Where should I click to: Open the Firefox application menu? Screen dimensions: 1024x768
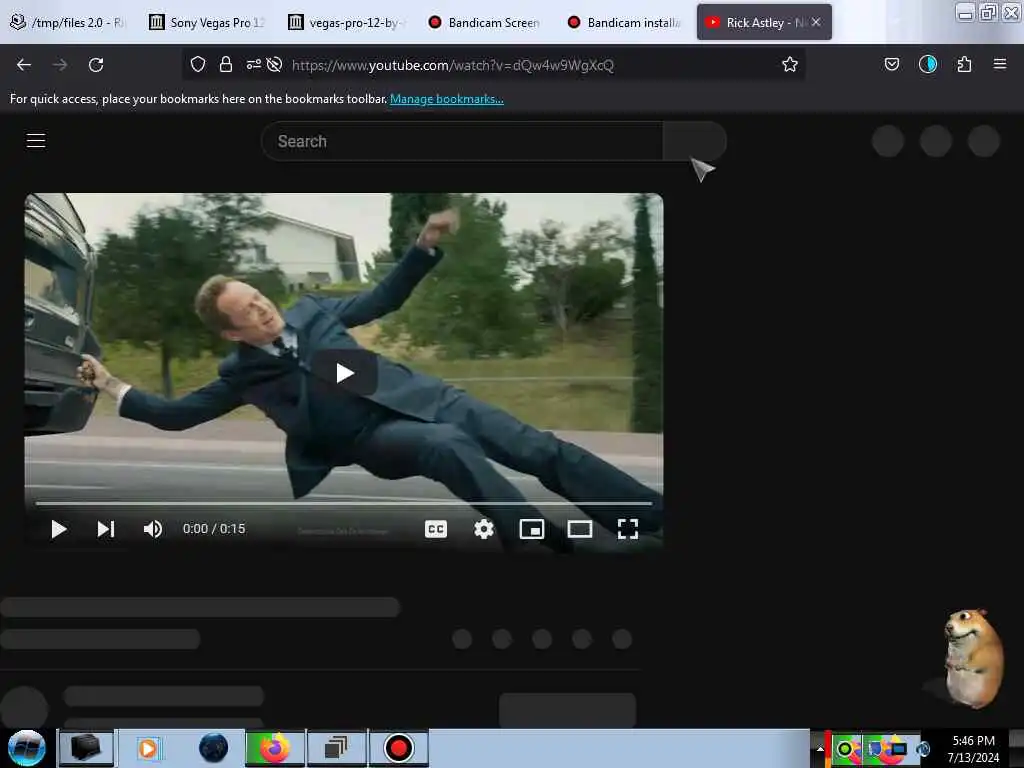pos(999,64)
